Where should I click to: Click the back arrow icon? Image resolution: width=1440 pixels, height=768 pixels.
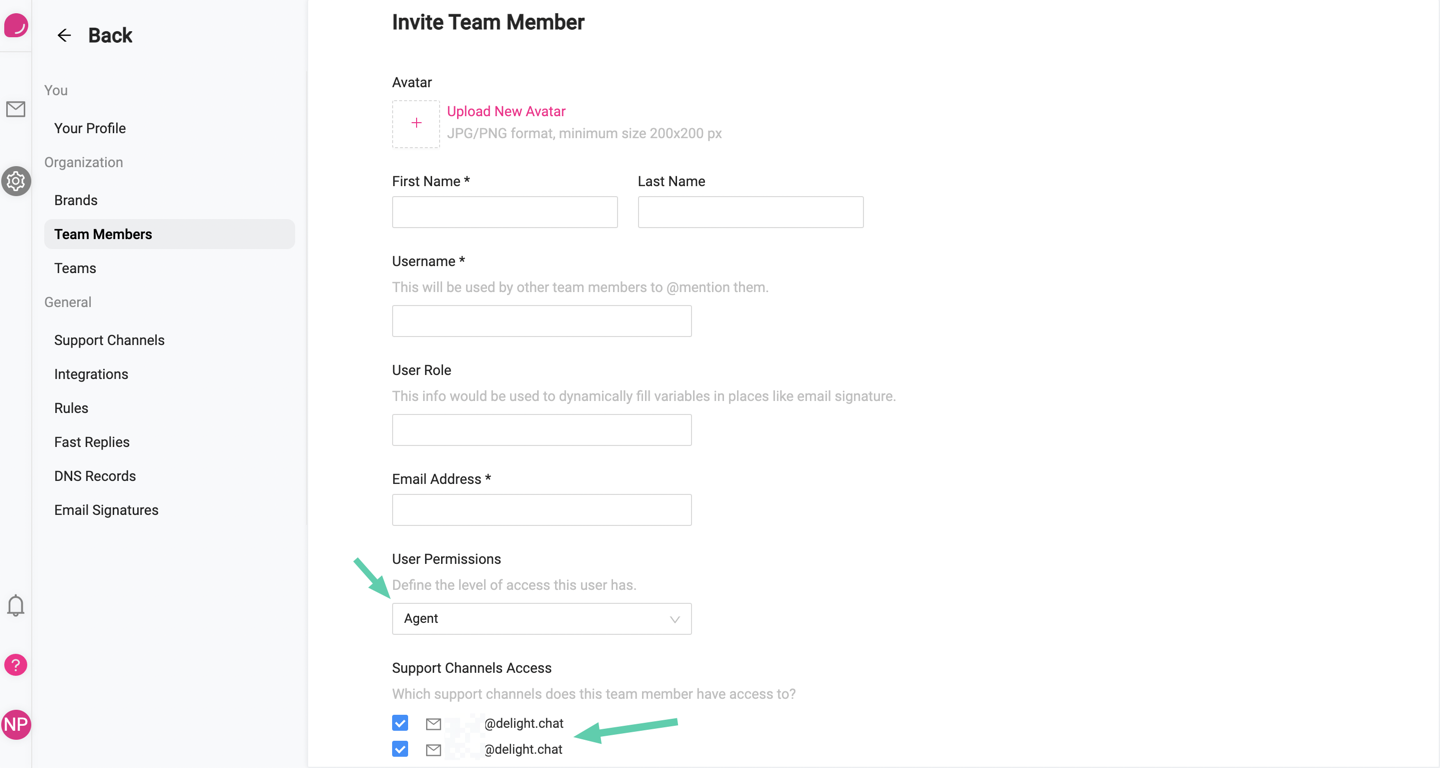point(64,36)
